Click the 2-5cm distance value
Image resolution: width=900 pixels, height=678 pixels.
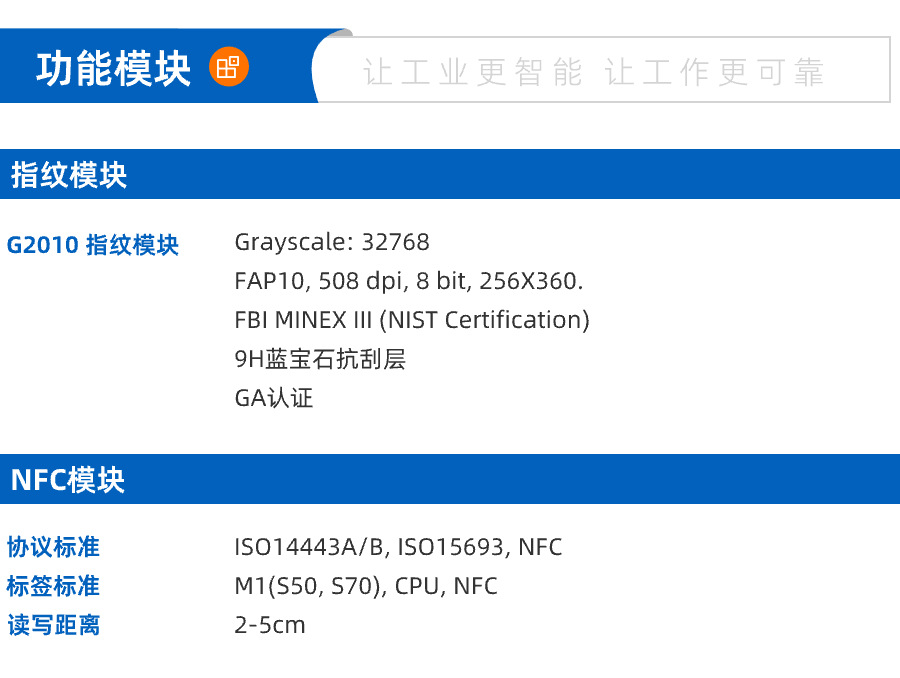[269, 625]
